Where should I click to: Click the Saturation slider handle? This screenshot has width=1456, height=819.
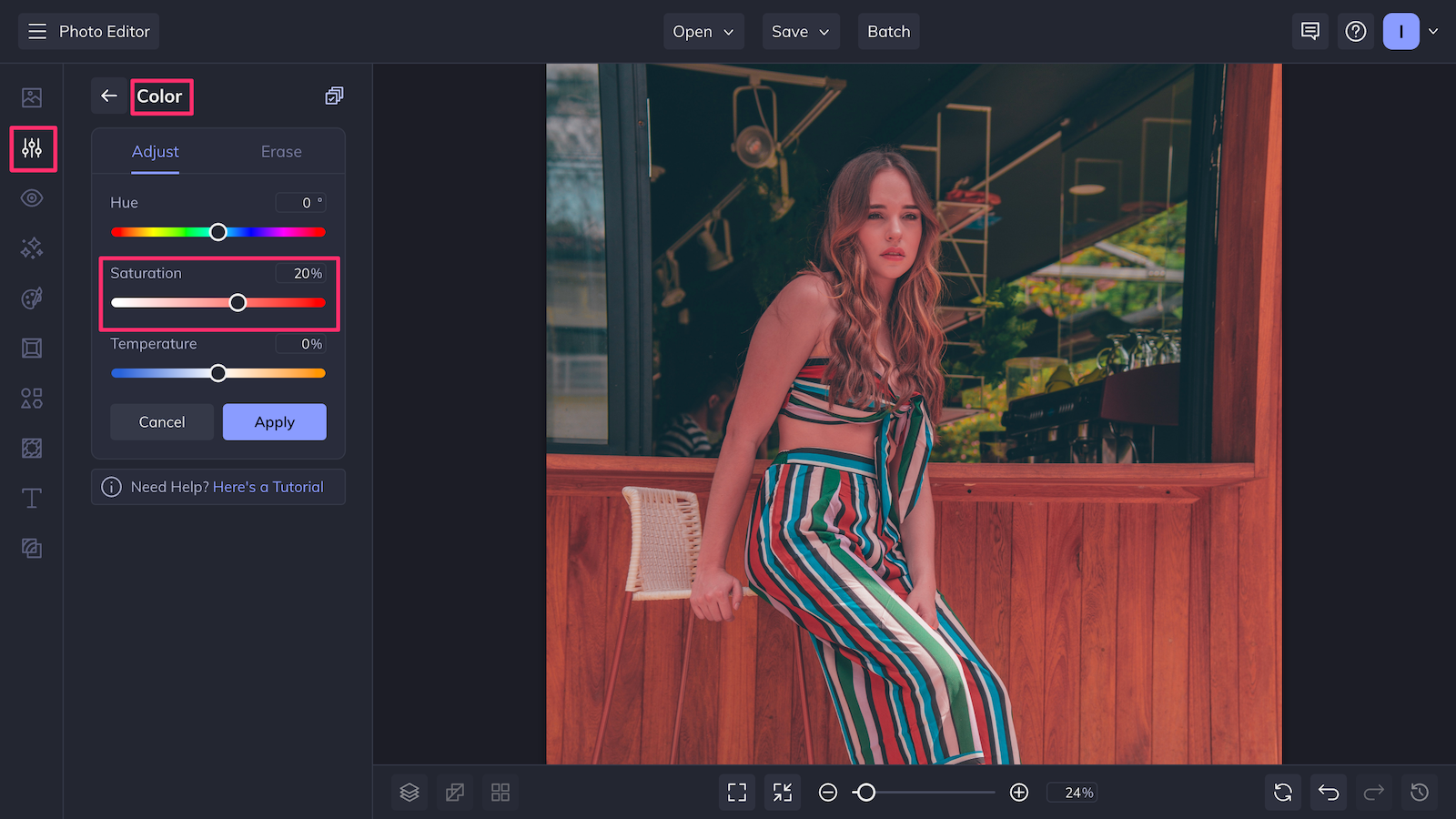(238, 301)
